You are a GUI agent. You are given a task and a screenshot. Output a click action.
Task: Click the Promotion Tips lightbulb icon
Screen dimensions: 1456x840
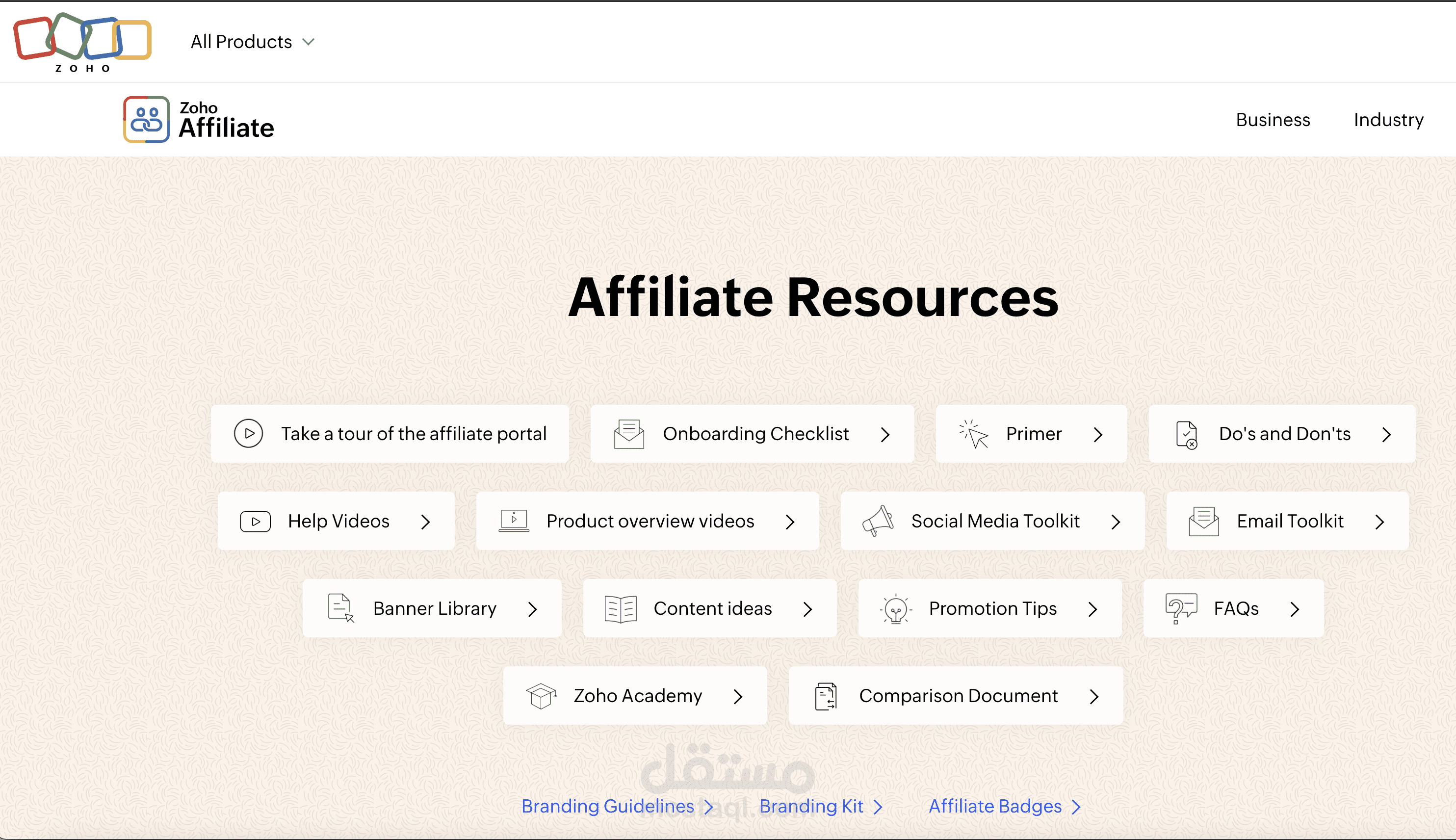[895, 608]
